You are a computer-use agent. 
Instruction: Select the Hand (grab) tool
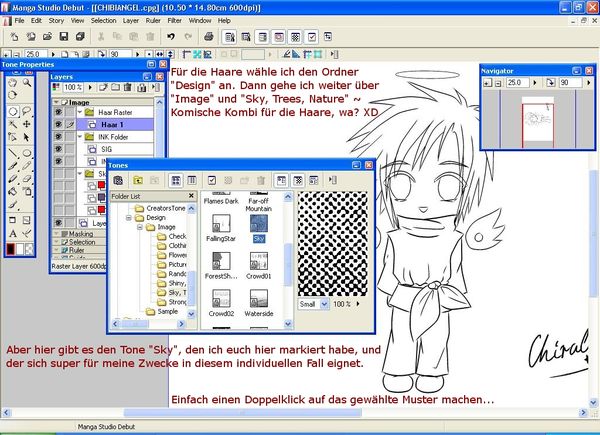[x=13, y=82]
